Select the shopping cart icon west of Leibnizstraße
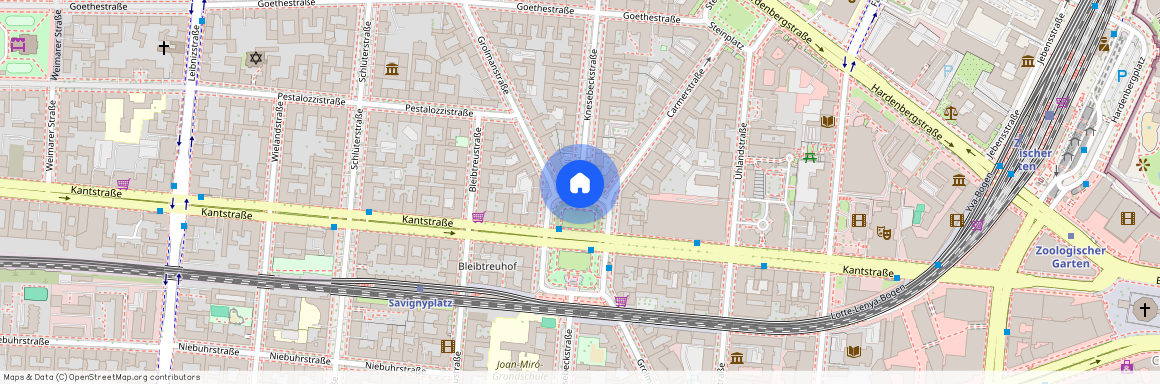The image size is (1160, 384). click(123, 183)
